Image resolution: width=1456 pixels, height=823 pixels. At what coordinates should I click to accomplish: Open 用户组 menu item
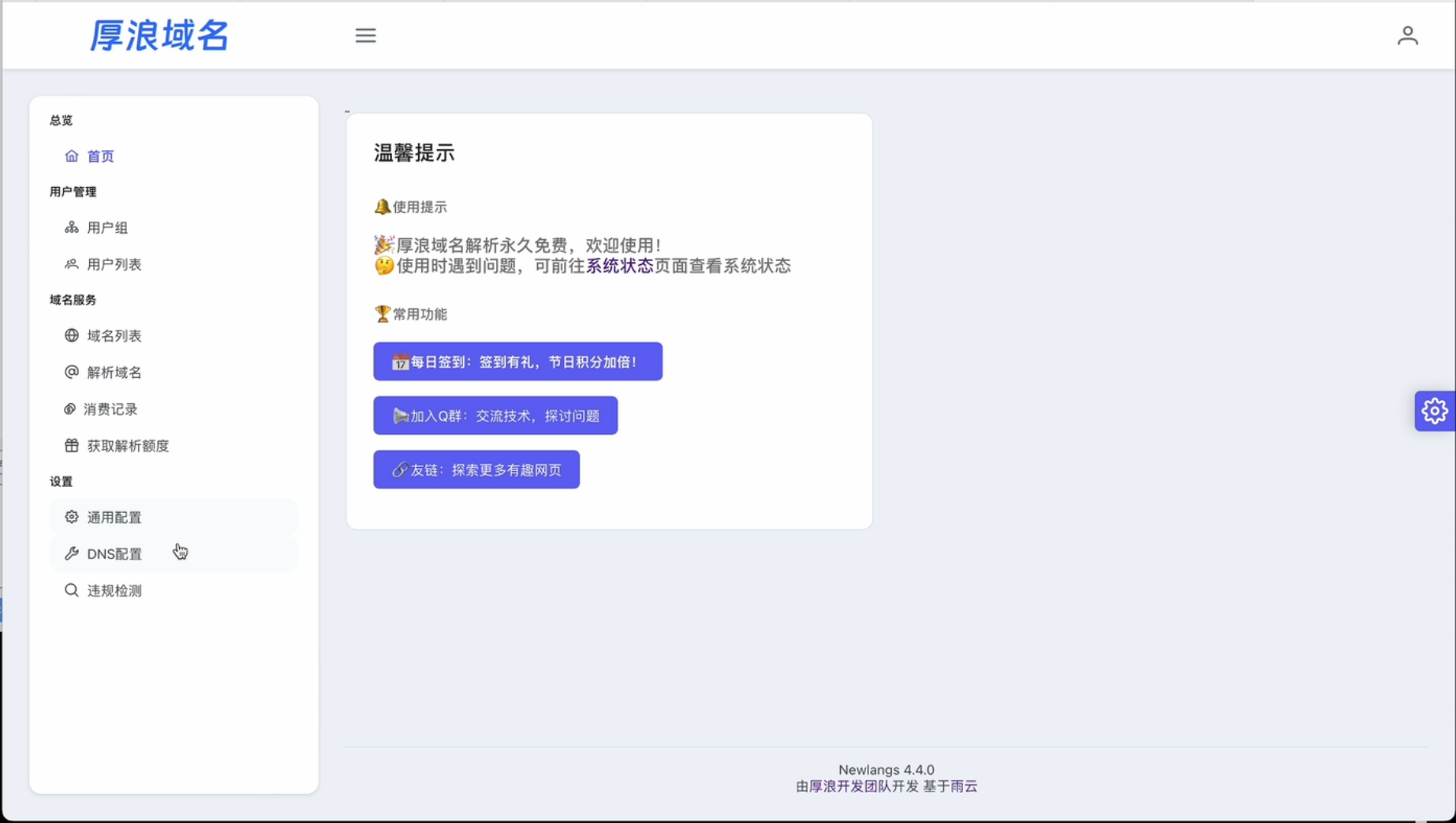coord(174,228)
